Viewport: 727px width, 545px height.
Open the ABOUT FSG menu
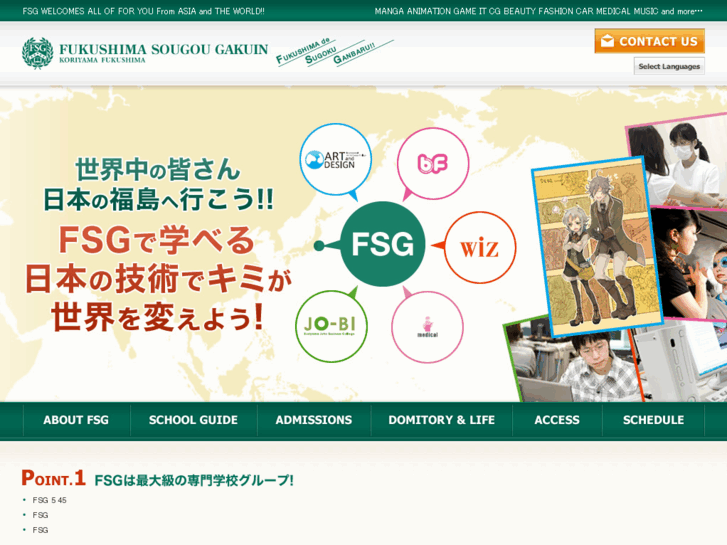(76, 420)
